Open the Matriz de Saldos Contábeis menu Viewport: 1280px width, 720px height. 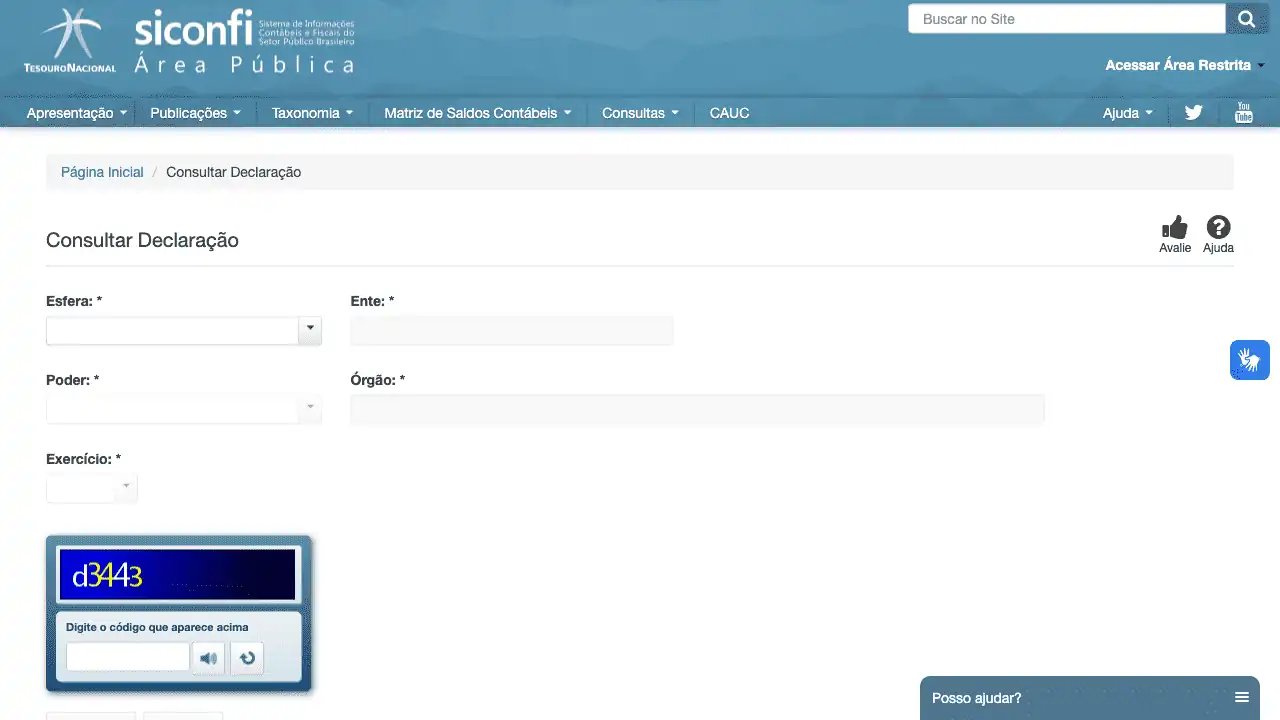click(477, 113)
